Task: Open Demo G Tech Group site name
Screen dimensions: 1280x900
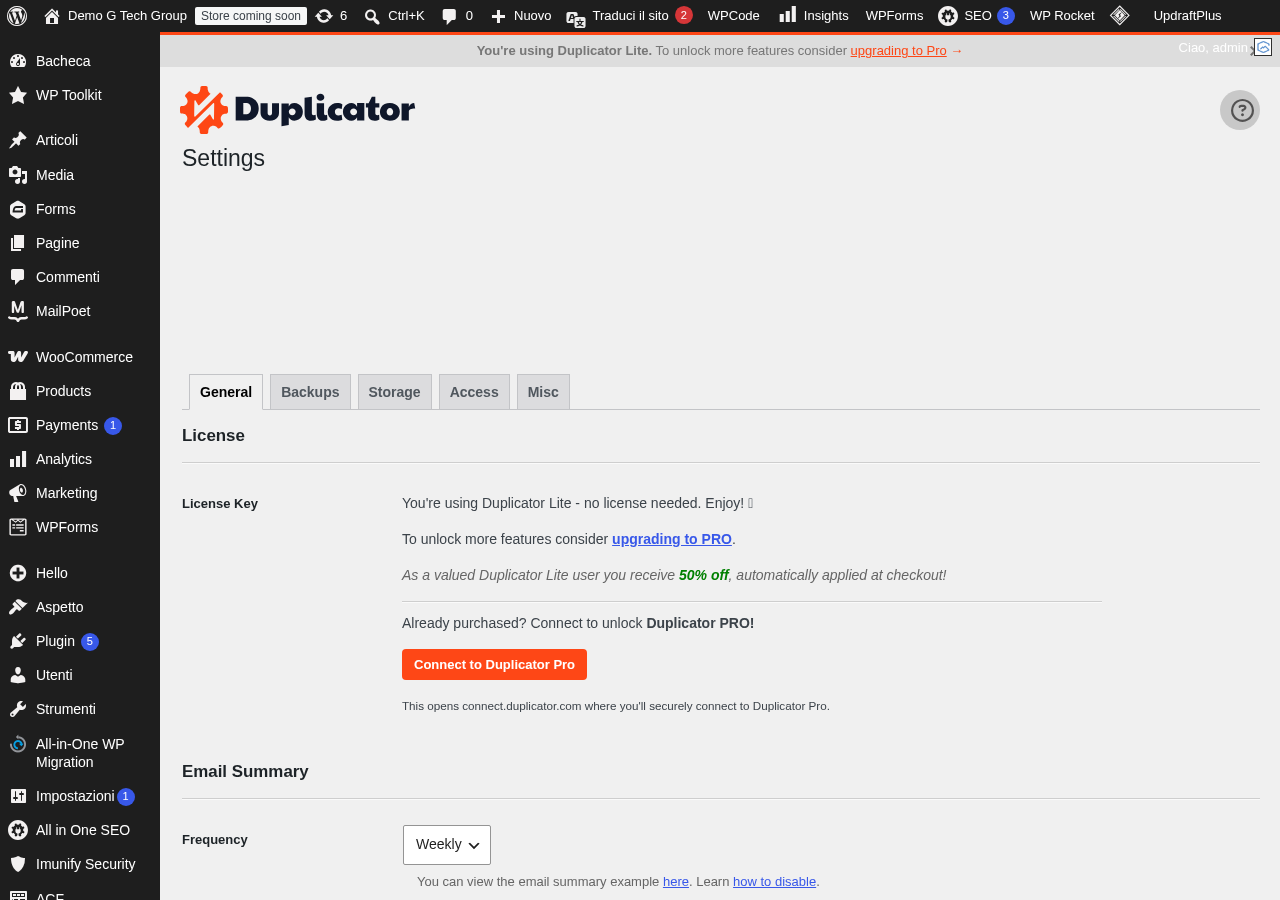Action: pos(127,16)
